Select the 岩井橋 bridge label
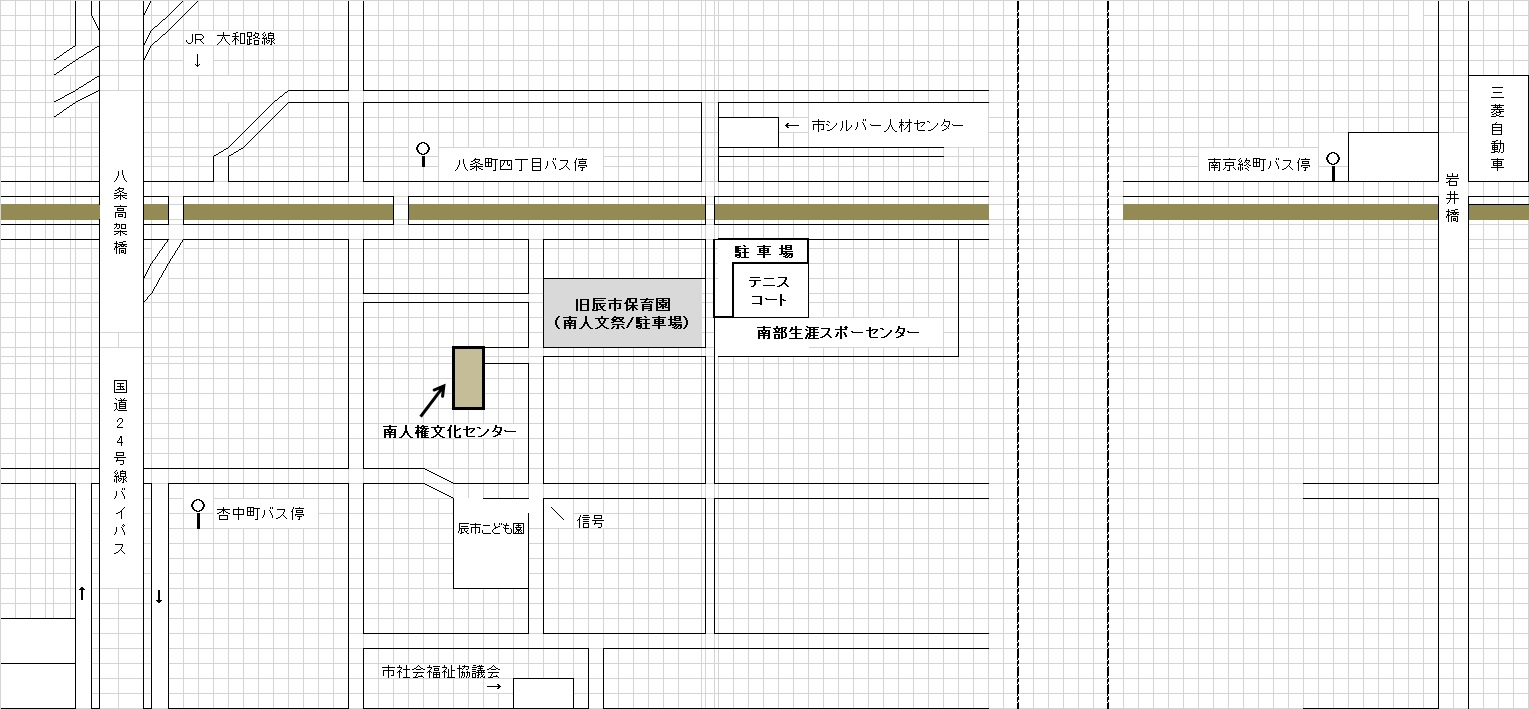The image size is (1529, 709). pyautogui.click(x=1452, y=197)
